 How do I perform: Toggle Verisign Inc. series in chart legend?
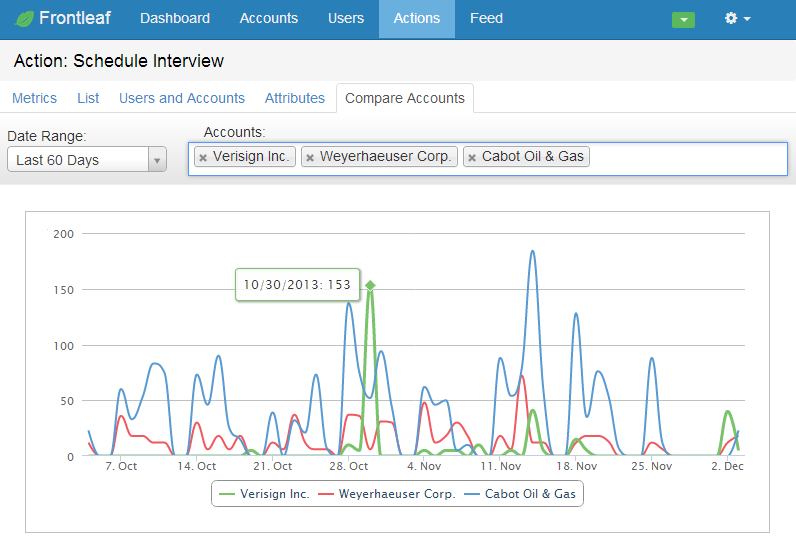click(263, 494)
